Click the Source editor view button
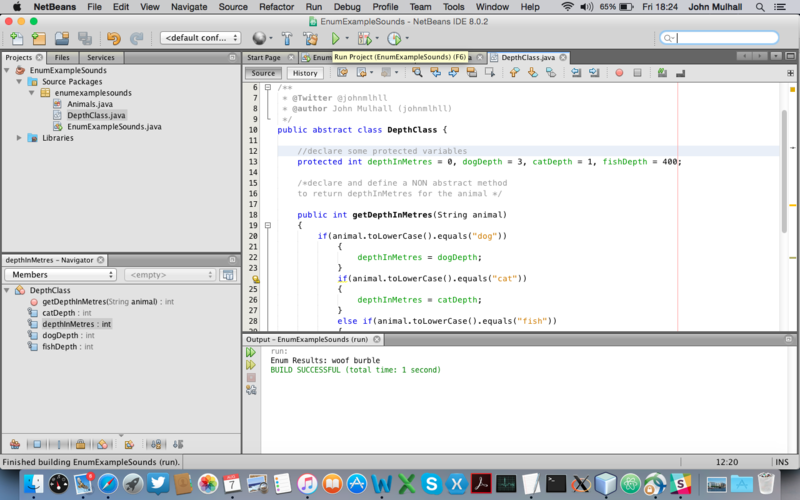The width and height of the screenshot is (800, 500). point(263,73)
